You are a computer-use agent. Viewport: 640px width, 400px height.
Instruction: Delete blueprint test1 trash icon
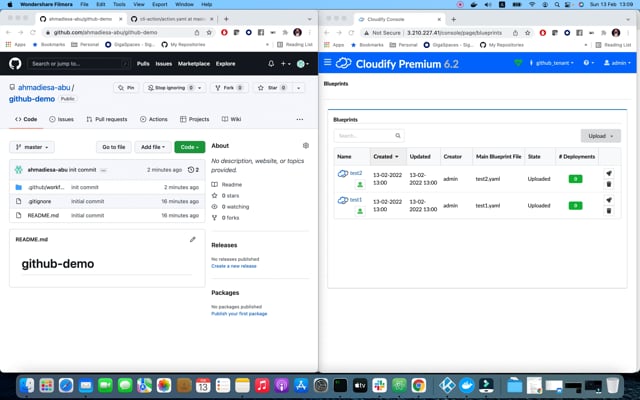pyautogui.click(x=609, y=211)
